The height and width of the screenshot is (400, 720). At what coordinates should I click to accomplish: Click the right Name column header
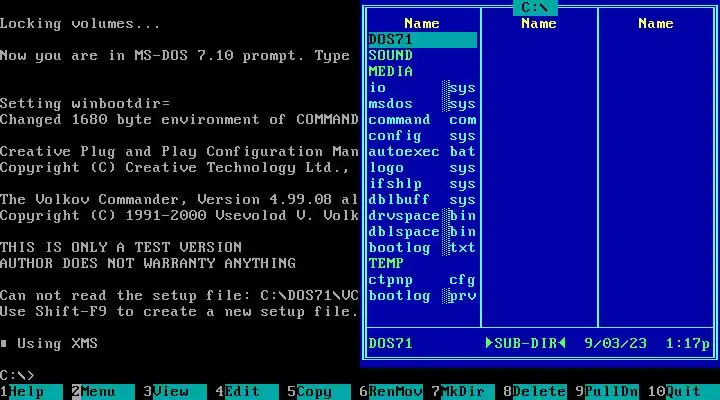point(656,23)
